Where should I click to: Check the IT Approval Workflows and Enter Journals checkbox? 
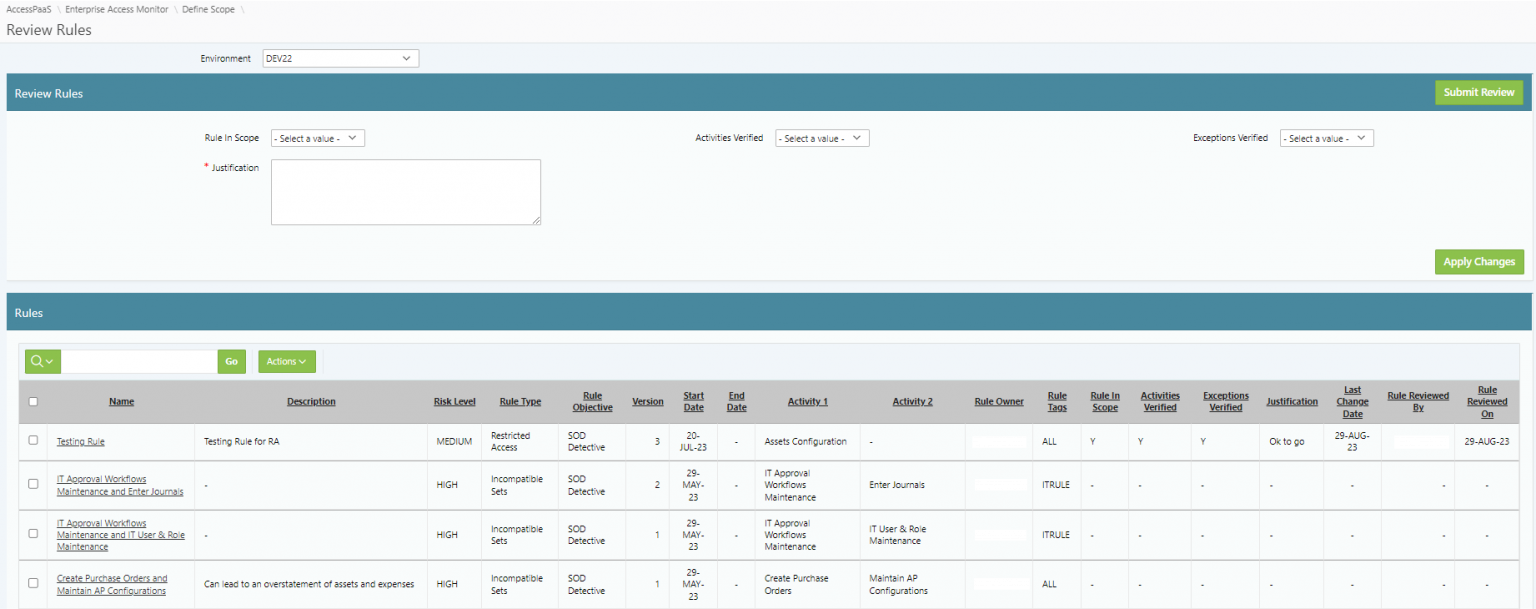(x=33, y=484)
